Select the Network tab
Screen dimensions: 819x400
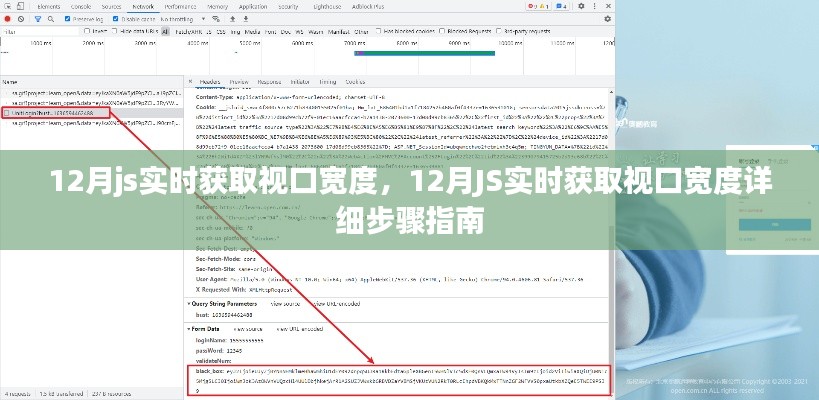pyautogui.click(x=143, y=6)
